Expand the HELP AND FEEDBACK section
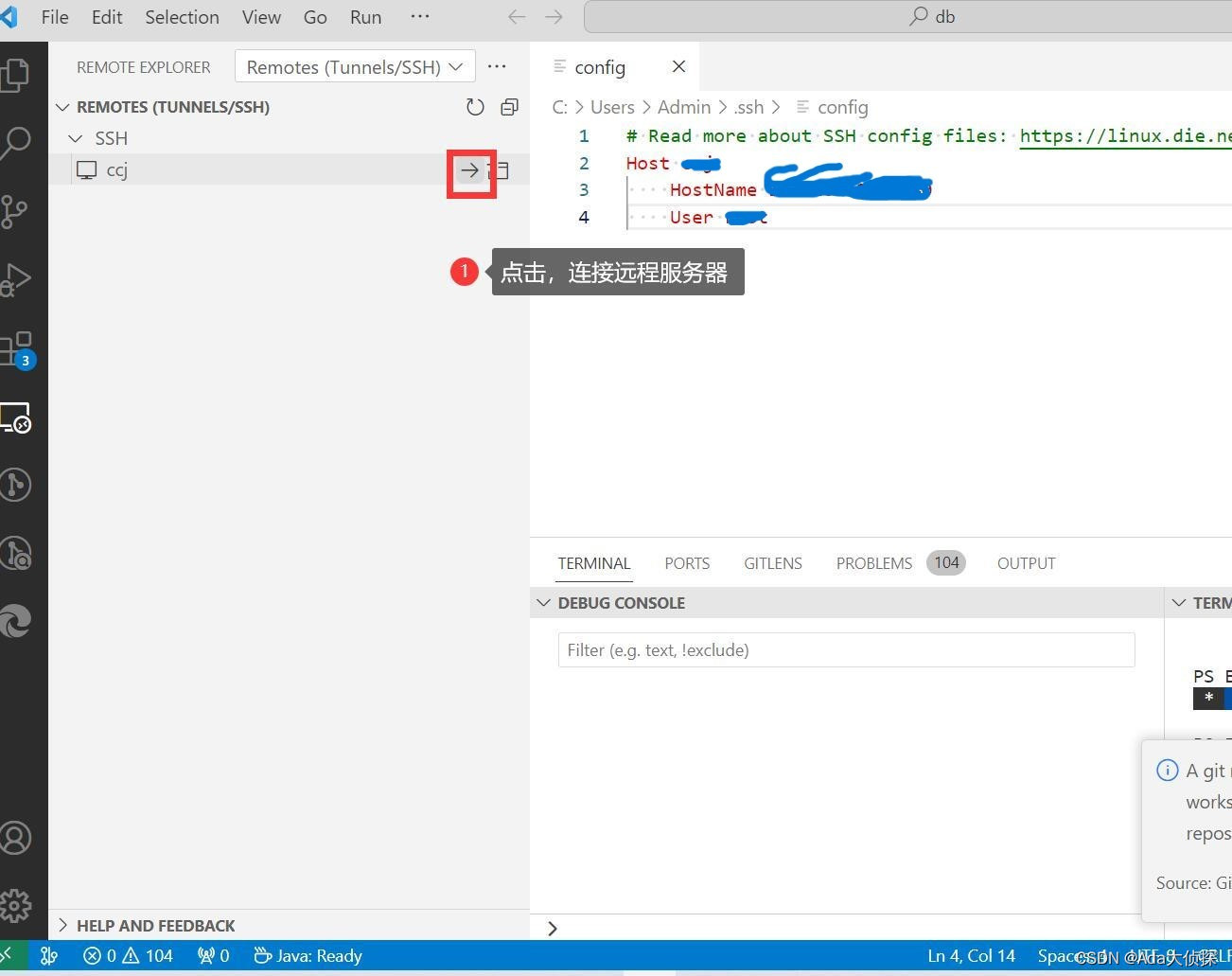Viewport: 1232px width, 976px height. (63, 925)
